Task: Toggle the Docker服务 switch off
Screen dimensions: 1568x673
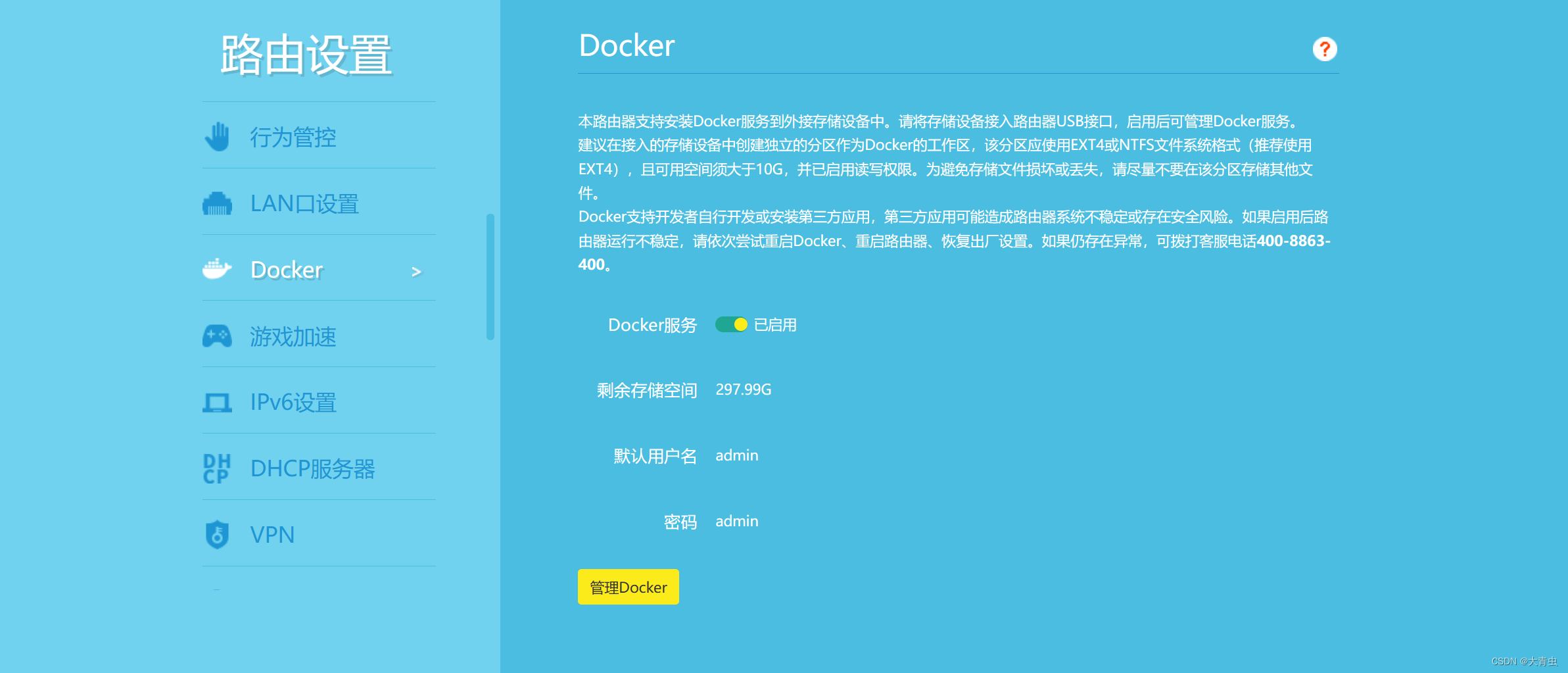Action: click(731, 324)
